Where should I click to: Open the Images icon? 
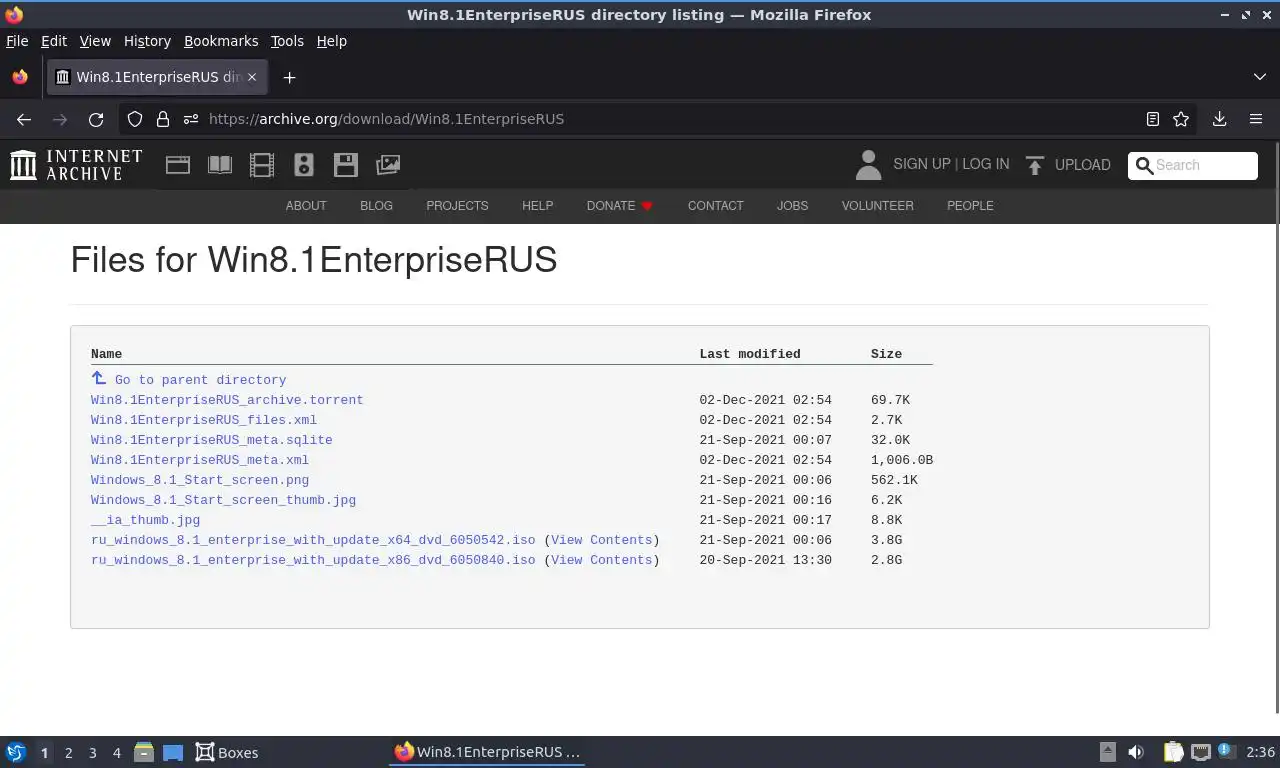pos(388,165)
